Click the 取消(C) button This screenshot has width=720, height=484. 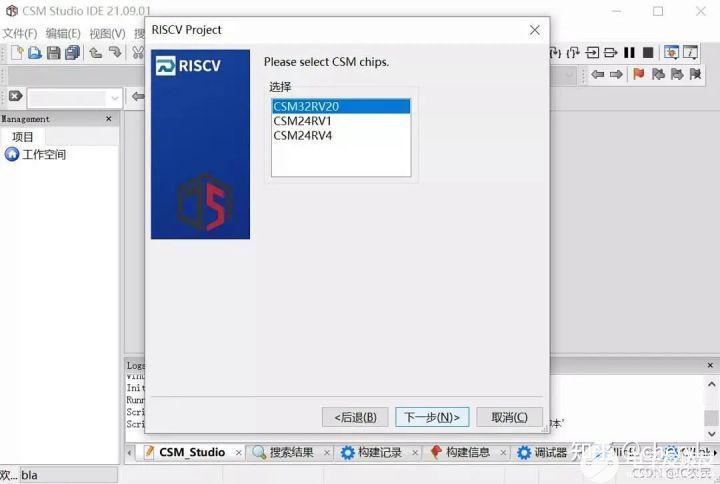coord(509,417)
